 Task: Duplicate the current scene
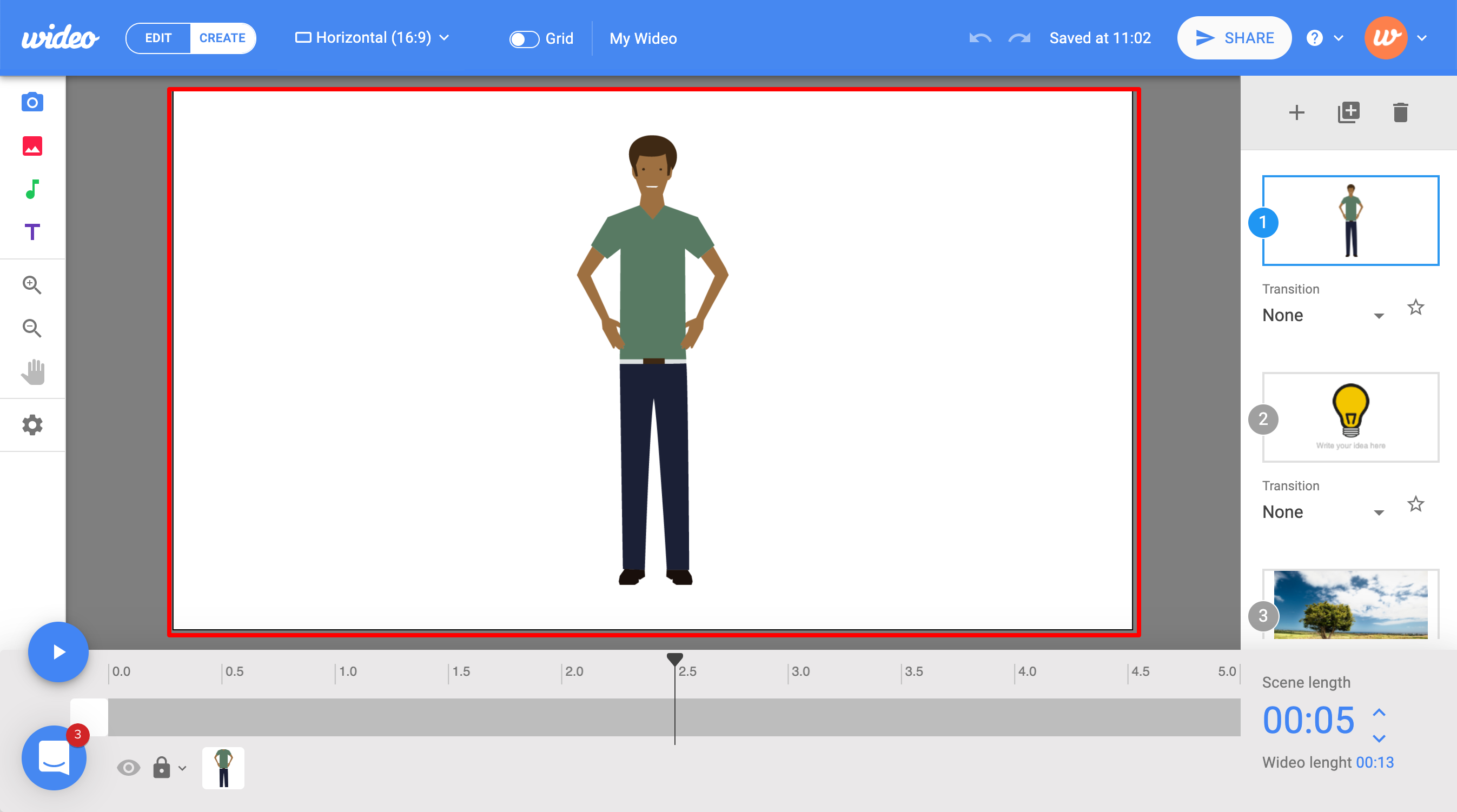[x=1348, y=112]
